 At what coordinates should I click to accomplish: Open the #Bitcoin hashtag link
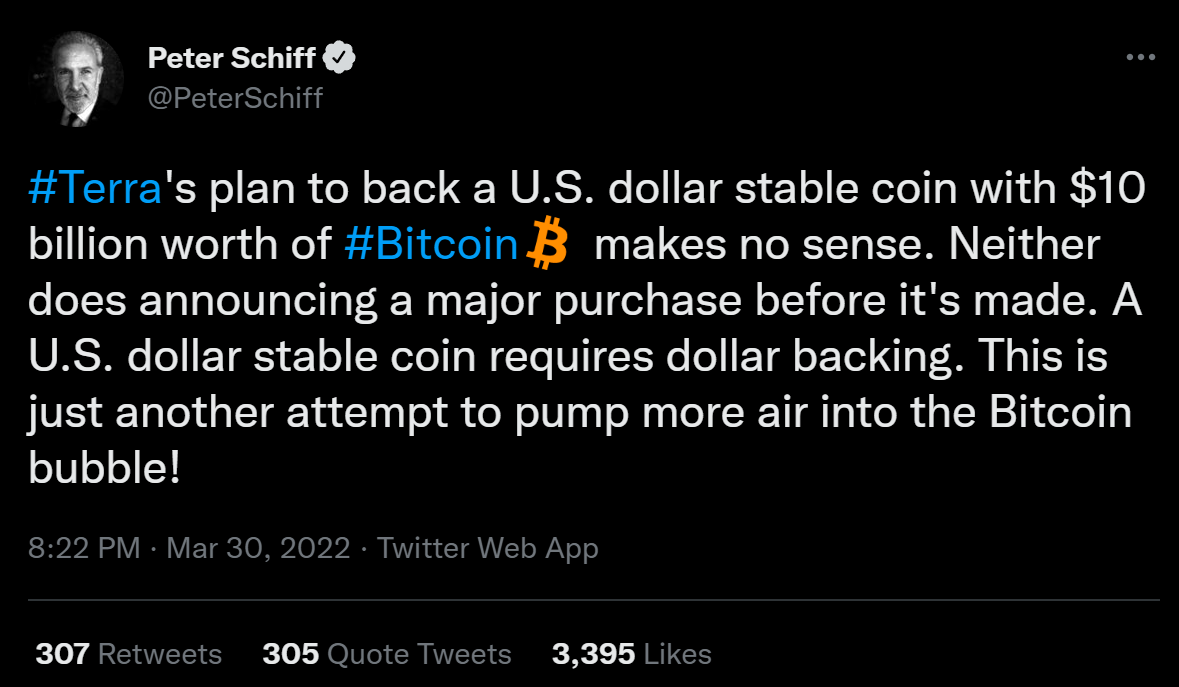431,244
